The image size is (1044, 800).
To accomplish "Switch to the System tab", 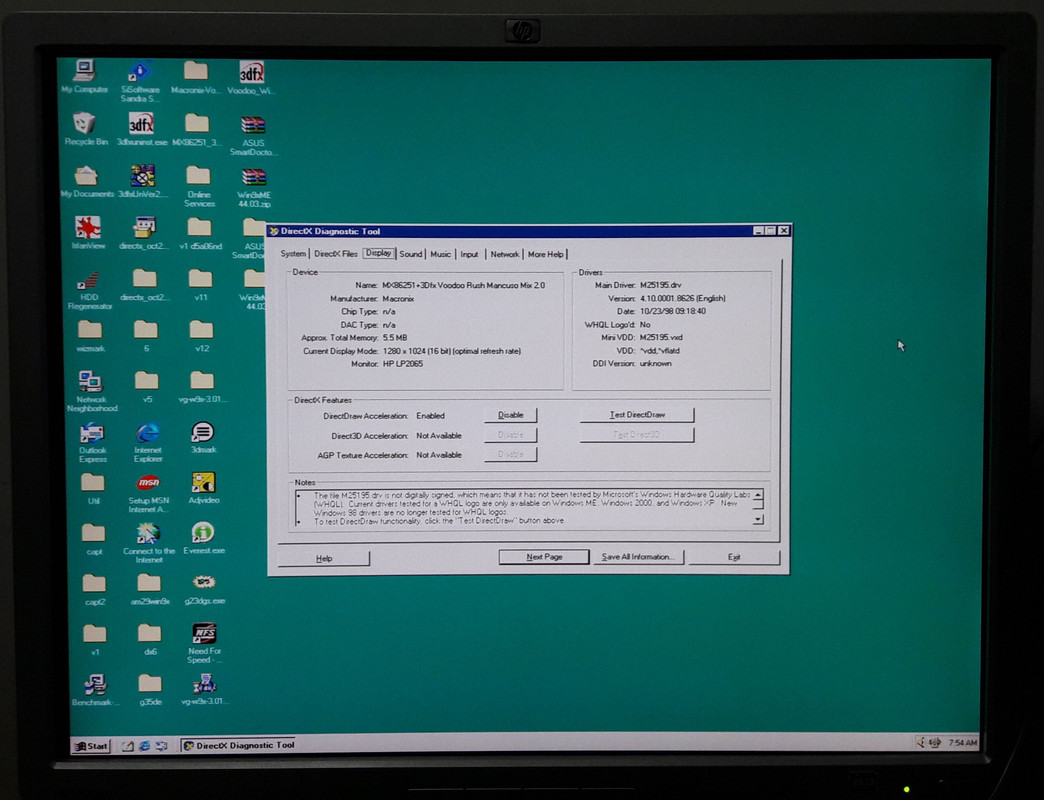I will click(293, 254).
